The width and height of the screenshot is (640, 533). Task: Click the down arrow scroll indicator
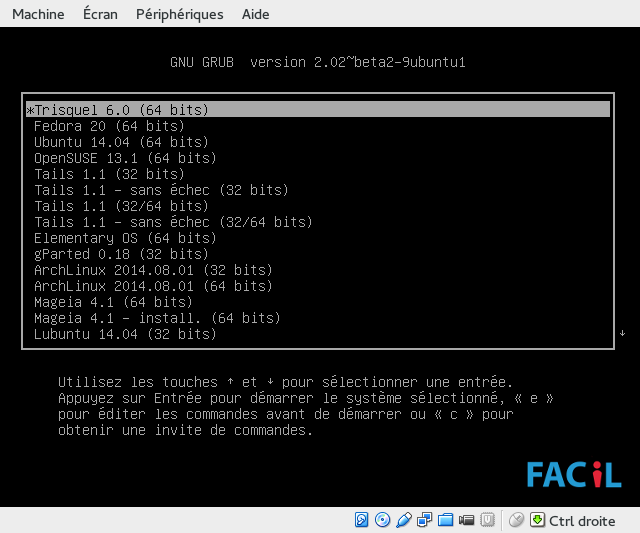click(x=622, y=333)
